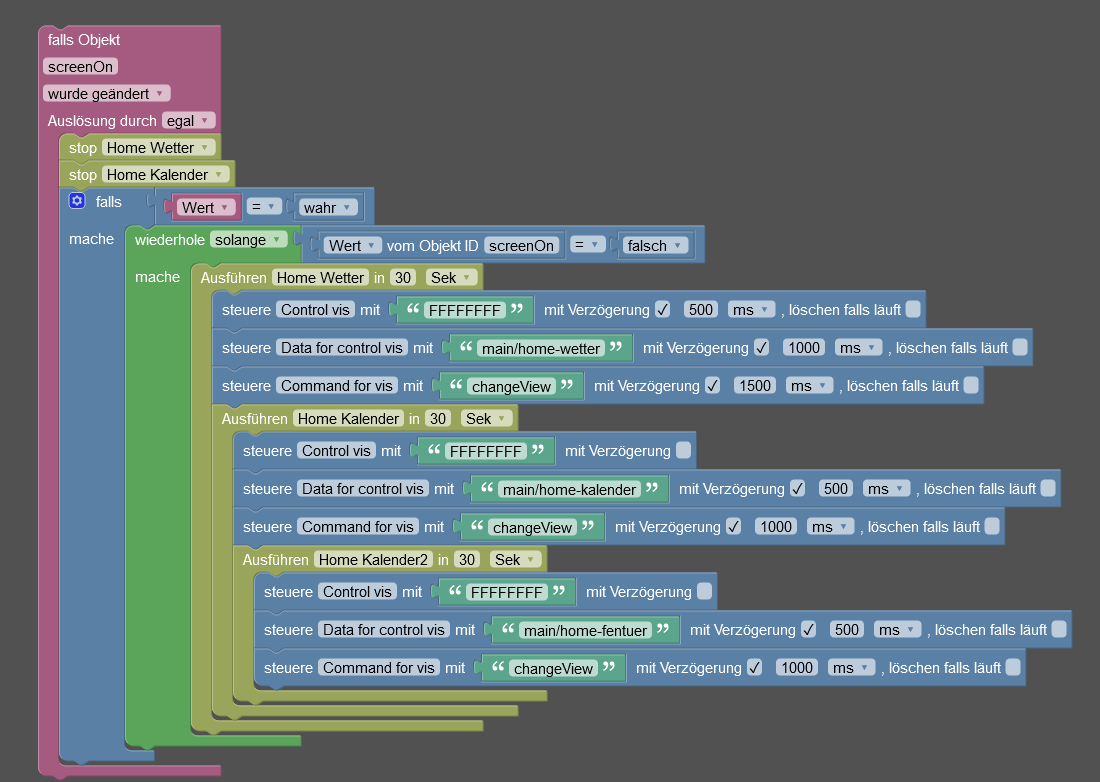This screenshot has width=1100, height=782.
Task: Open the 'ms' dropdown next to the 1500 delay
Action: pos(809,386)
